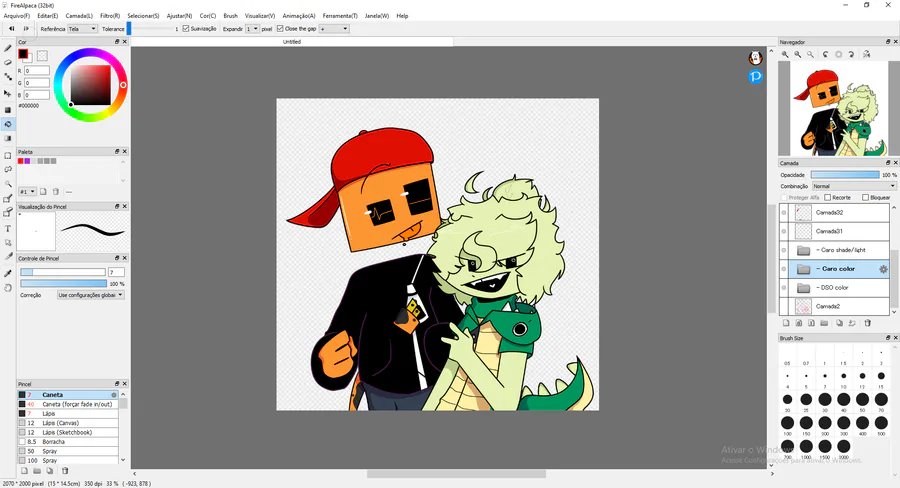Open the Filtro menu

point(110,16)
